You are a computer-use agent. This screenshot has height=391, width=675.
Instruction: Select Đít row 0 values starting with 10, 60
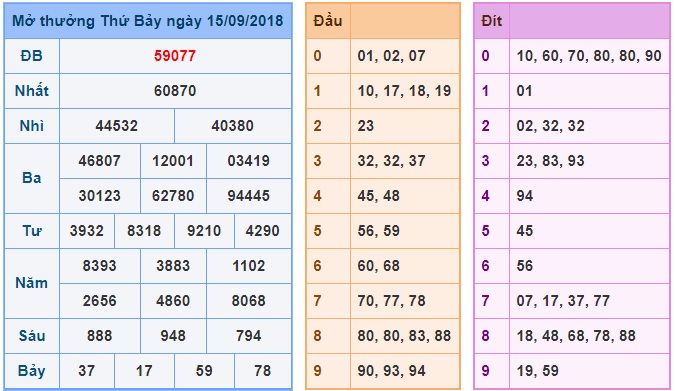point(589,56)
